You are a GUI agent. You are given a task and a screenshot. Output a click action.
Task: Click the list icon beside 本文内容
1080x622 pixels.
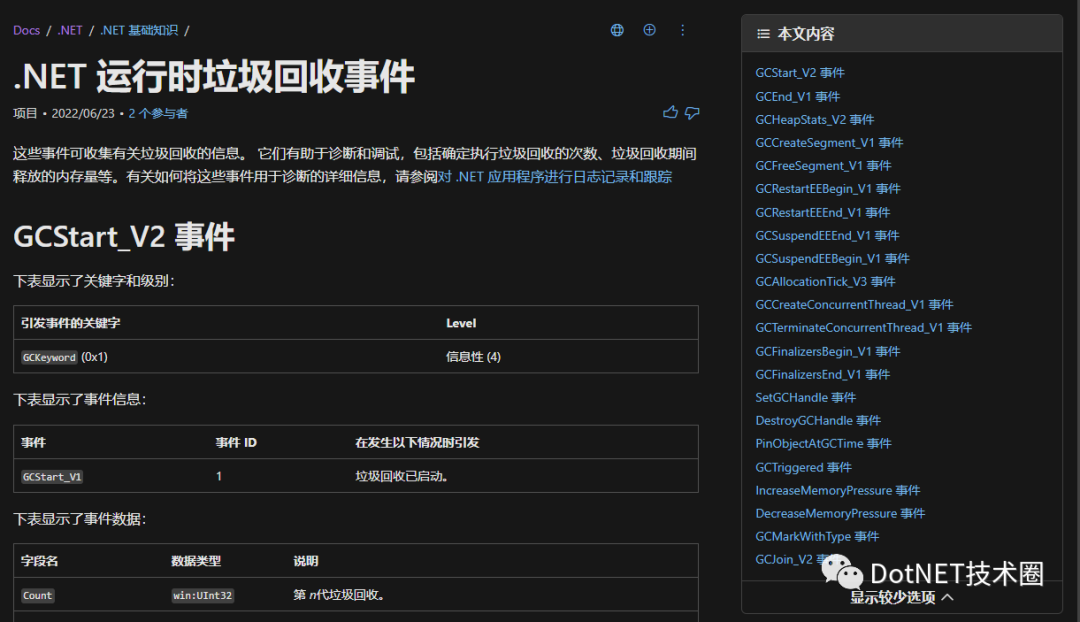click(763, 34)
